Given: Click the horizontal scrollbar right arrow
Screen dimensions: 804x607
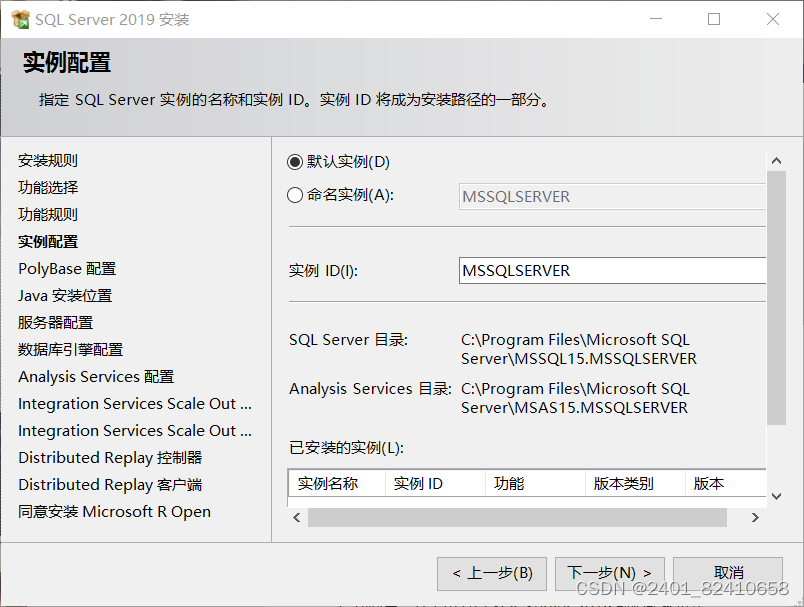Looking at the screenshot, I should (x=755, y=518).
